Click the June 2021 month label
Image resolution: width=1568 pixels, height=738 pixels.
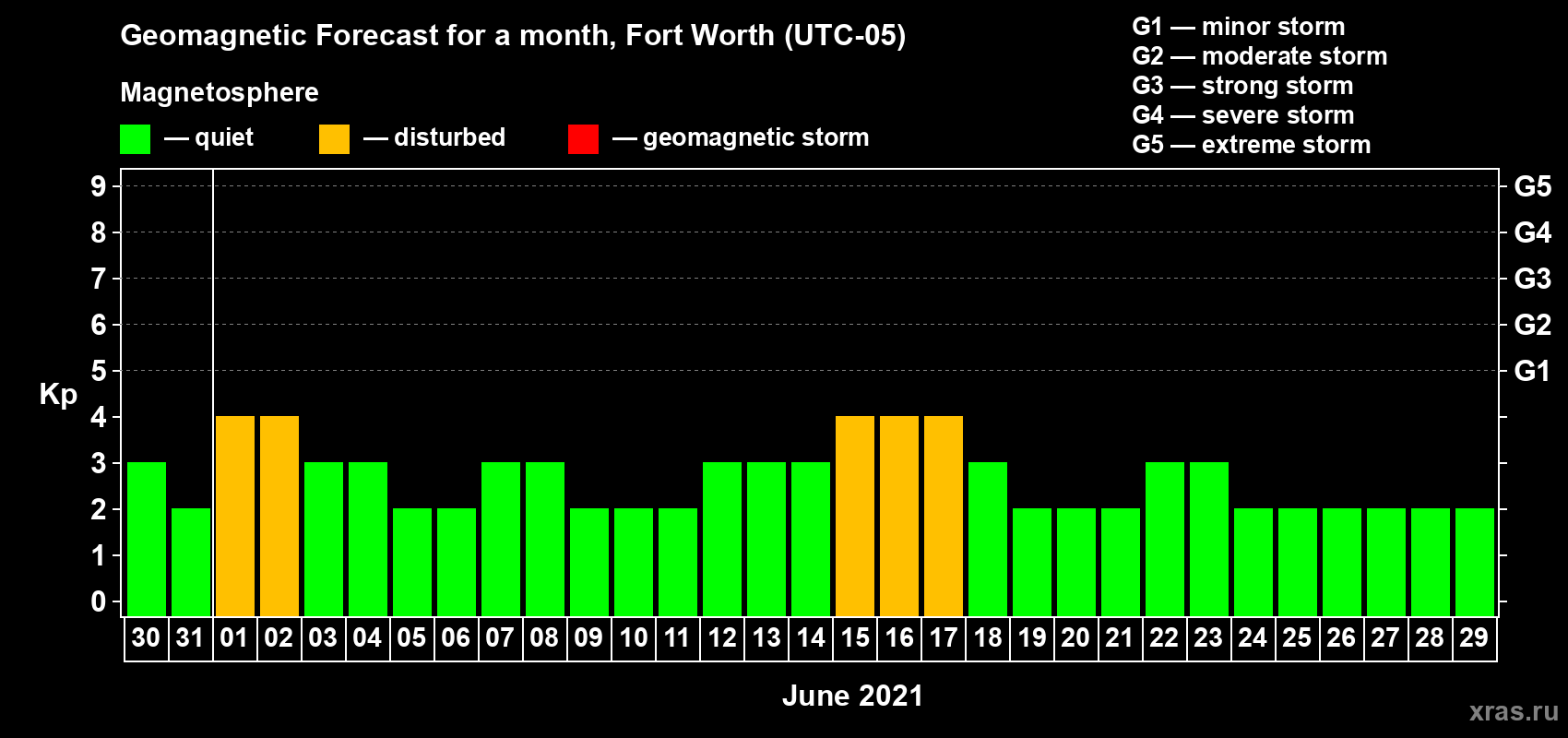tap(852, 696)
